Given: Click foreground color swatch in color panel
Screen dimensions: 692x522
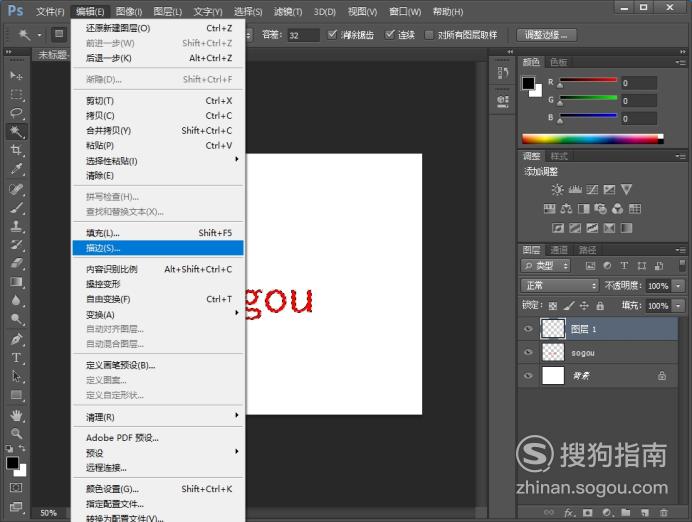Looking at the screenshot, I should pyautogui.click(x=528, y=83).
